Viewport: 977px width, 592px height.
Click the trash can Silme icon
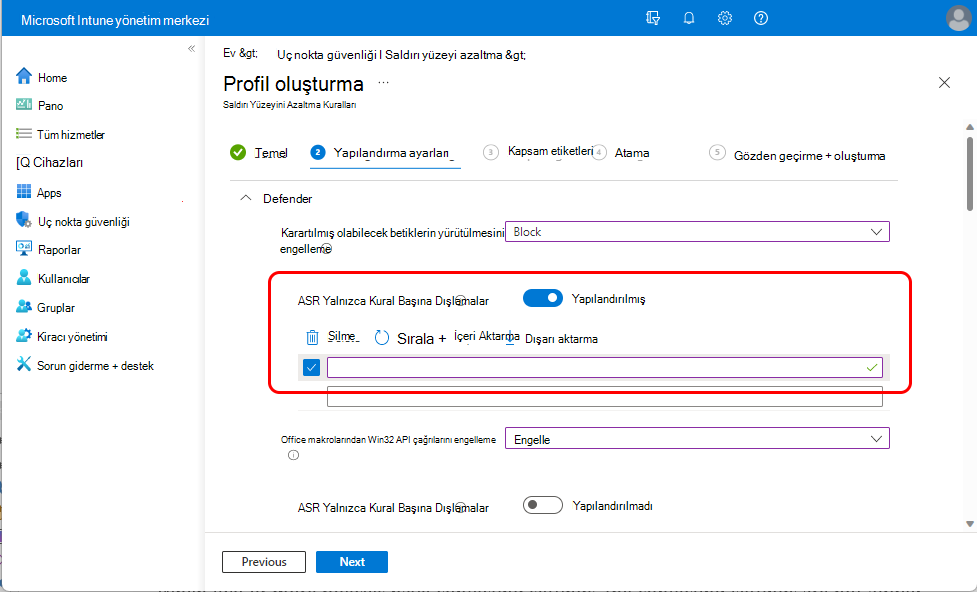[x=312, y=337]
